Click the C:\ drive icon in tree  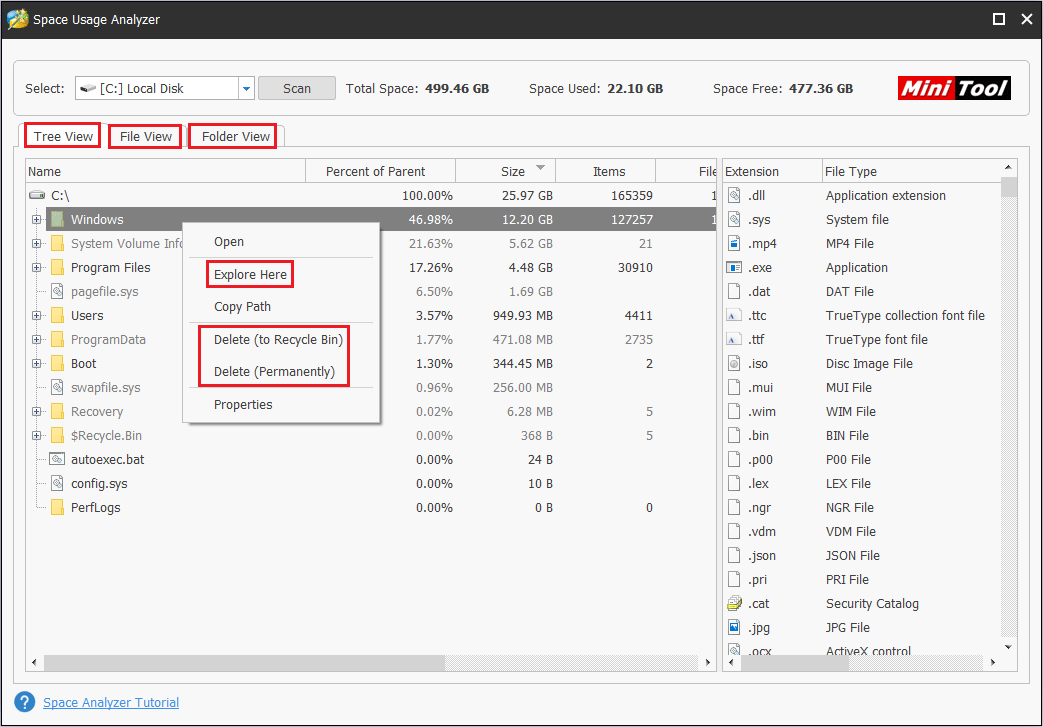coord(37,196)
